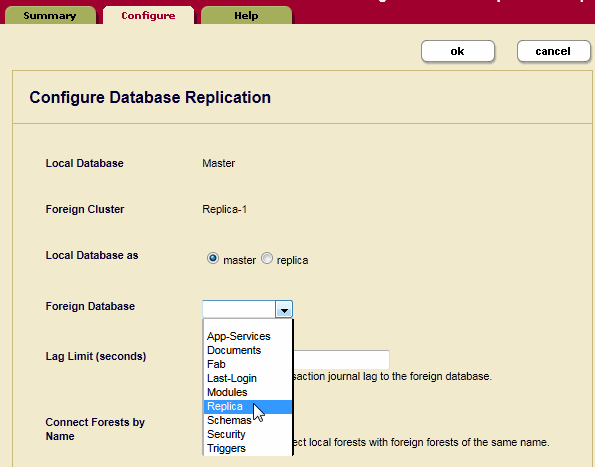Viewport: 595px width, 467px height.
Task: Select the replica radio button
Action: point(267,258)
